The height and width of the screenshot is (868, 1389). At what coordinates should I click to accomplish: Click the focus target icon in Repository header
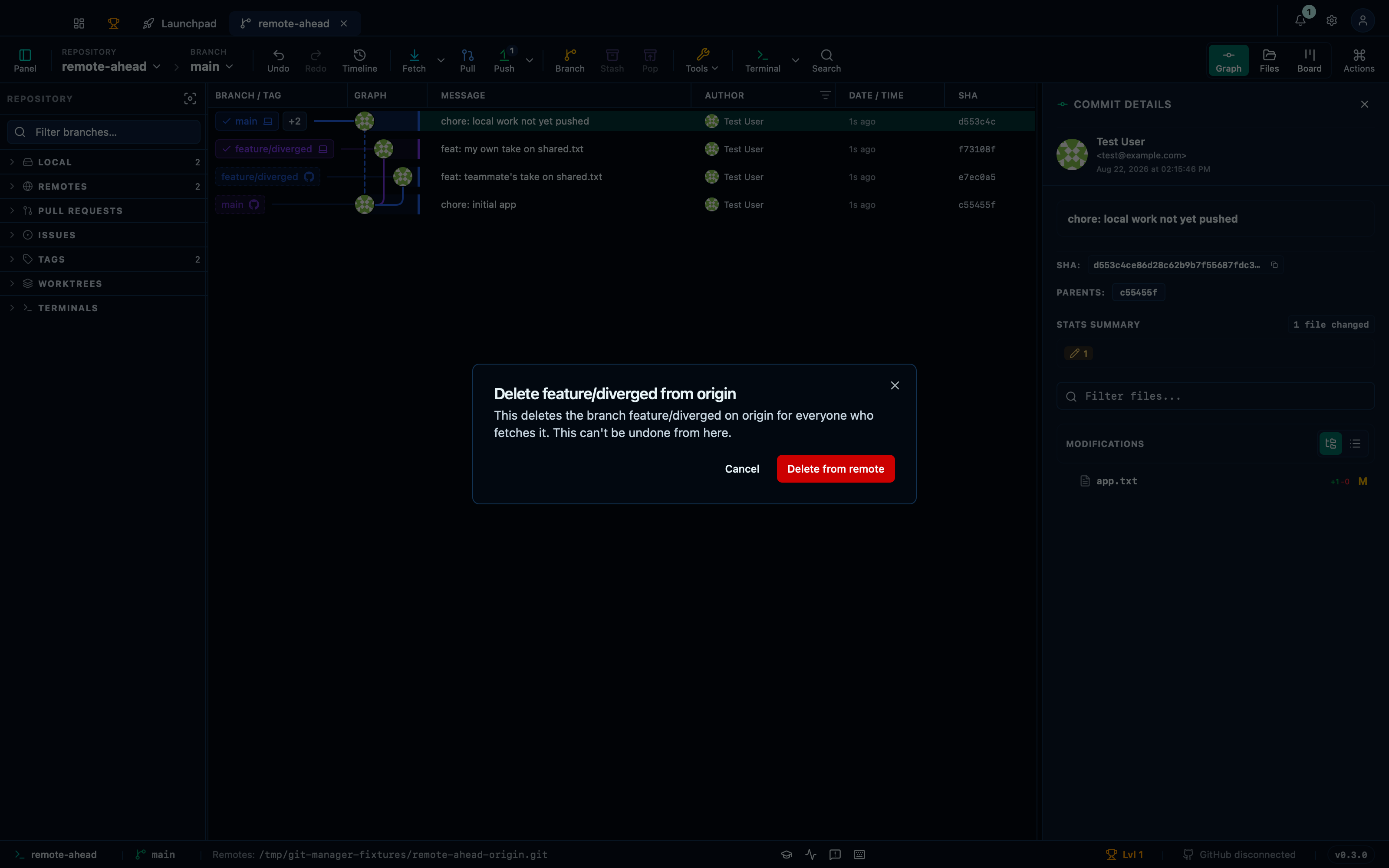tap(190, 99)
